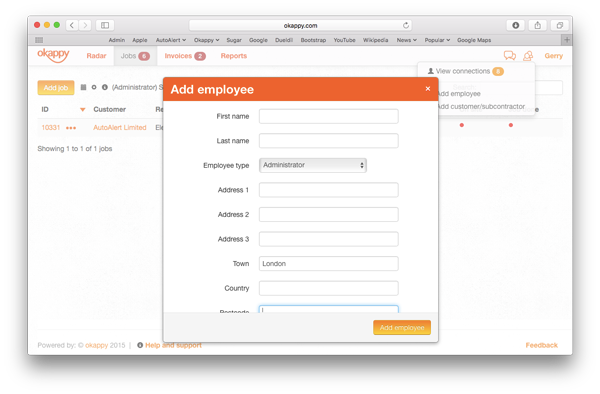Open AutoAlert Limited customer link
600x394 pixels.
[x=120, y=128]
